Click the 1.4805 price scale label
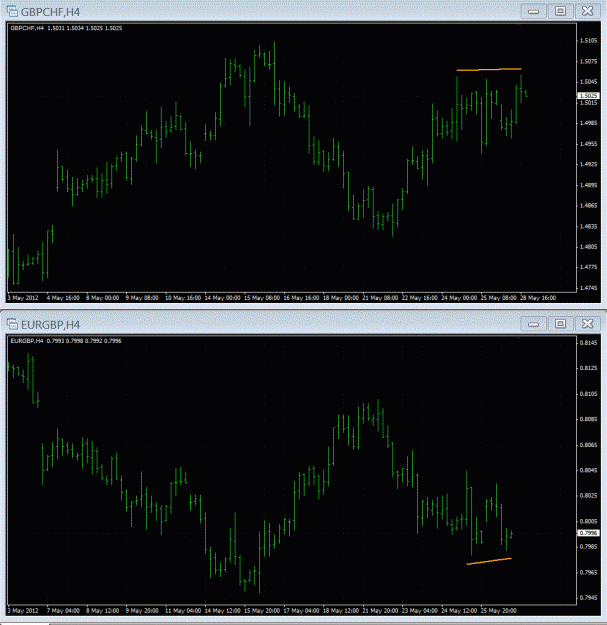 pyautogui.click(x=589, y=247)
